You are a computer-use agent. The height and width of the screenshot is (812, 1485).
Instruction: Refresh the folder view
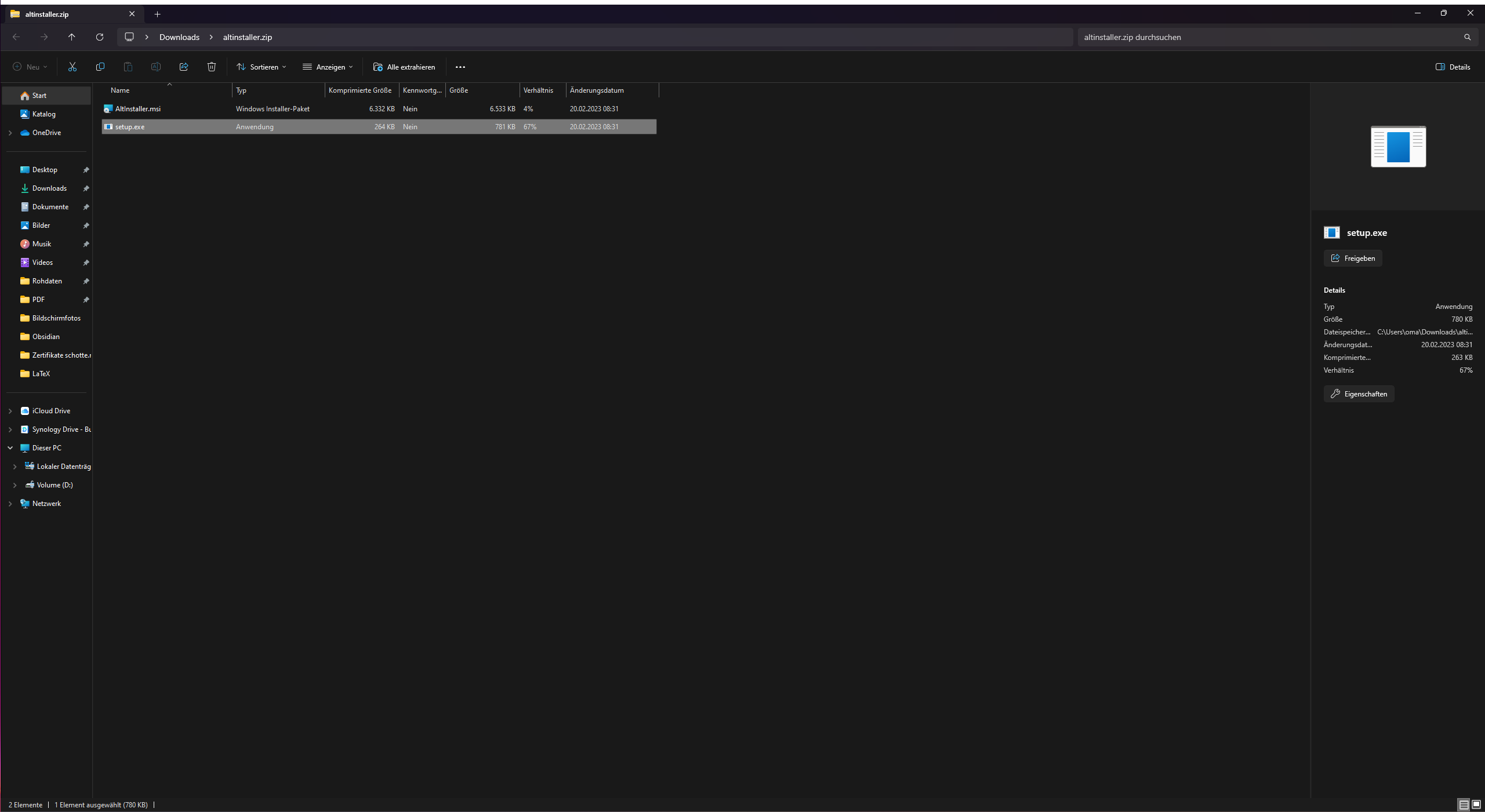(x=99, y=37)
